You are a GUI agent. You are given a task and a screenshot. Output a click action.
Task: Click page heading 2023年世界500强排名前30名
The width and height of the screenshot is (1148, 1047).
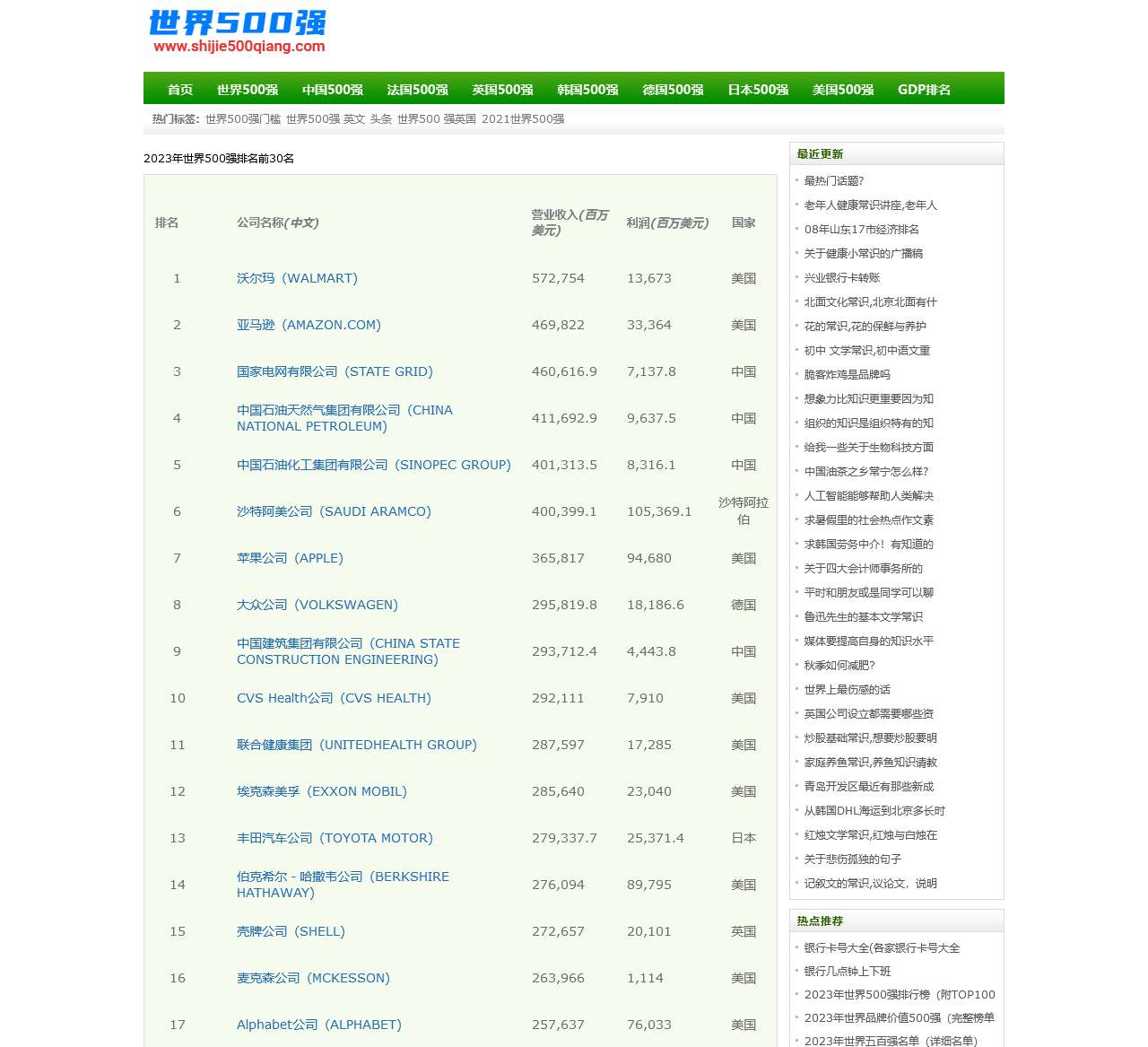point(219,158)
